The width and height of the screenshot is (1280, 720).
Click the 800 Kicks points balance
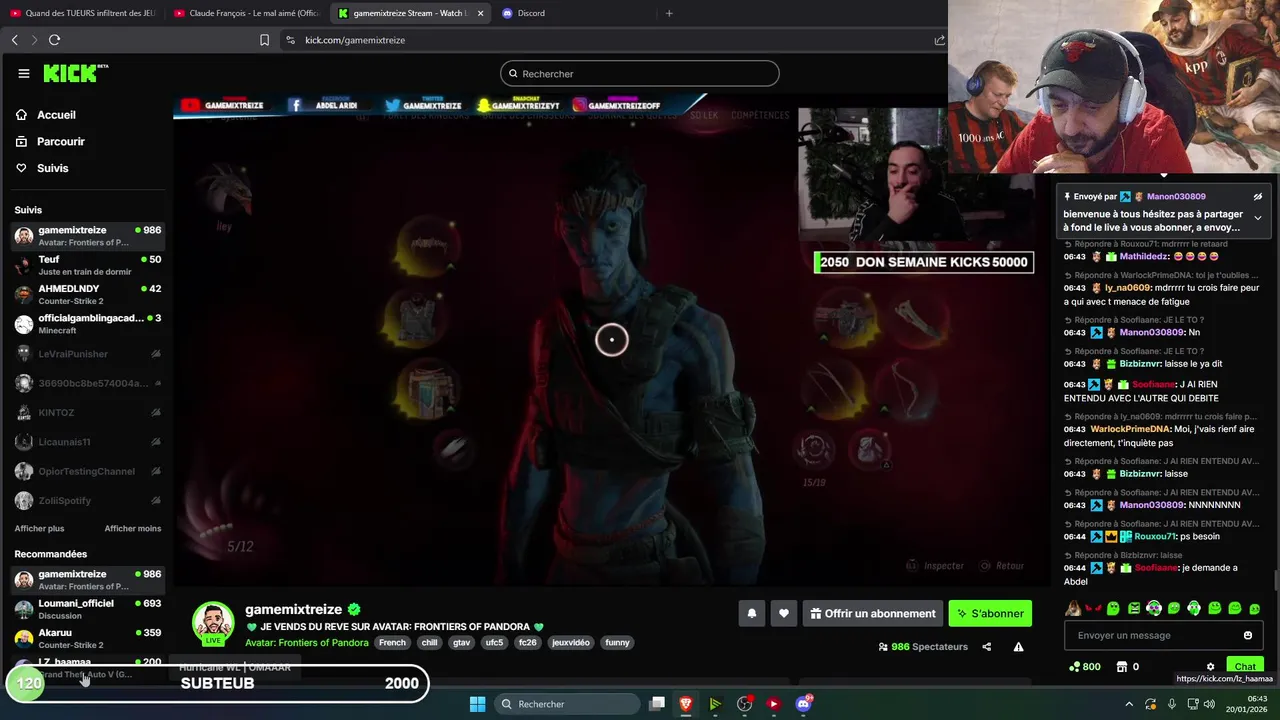[x=1085, y=667]
